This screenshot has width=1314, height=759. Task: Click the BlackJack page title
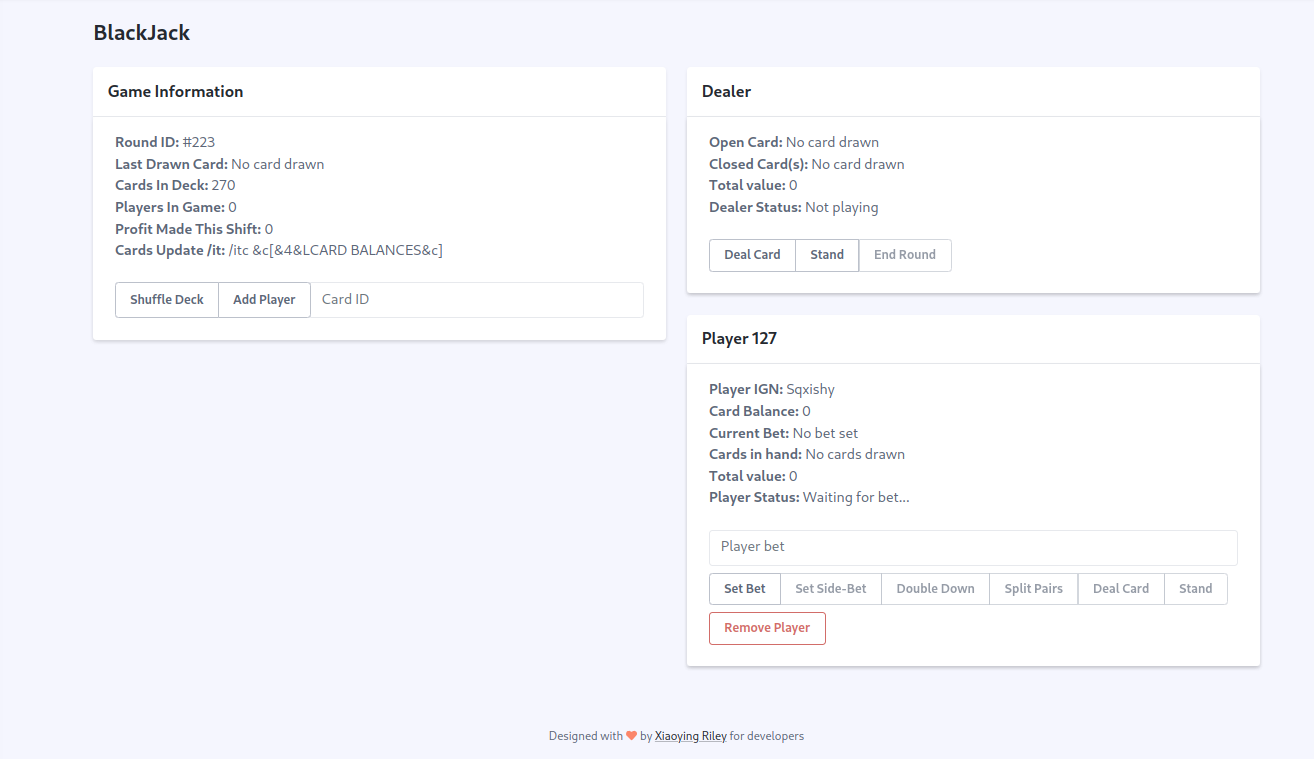click(x=141, y=33)
